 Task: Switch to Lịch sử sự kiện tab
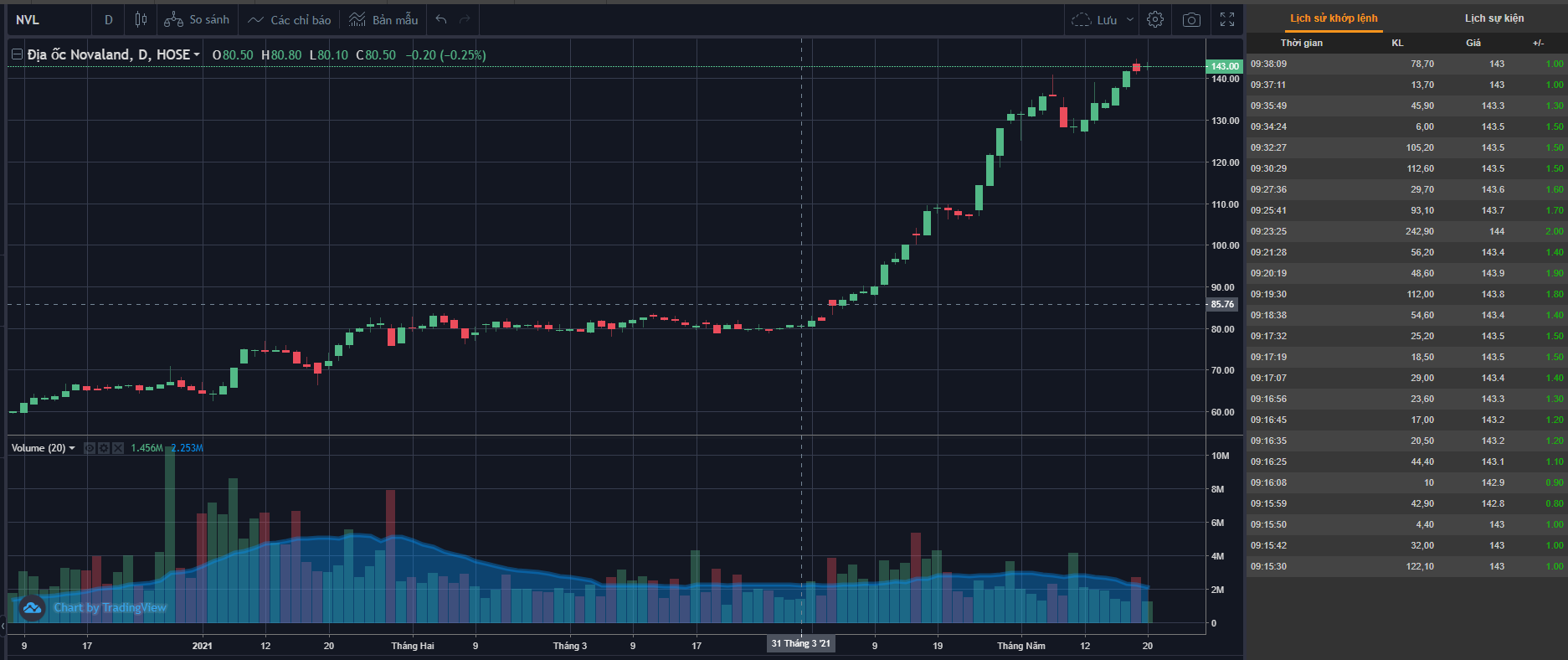[x=1493, y=18]
